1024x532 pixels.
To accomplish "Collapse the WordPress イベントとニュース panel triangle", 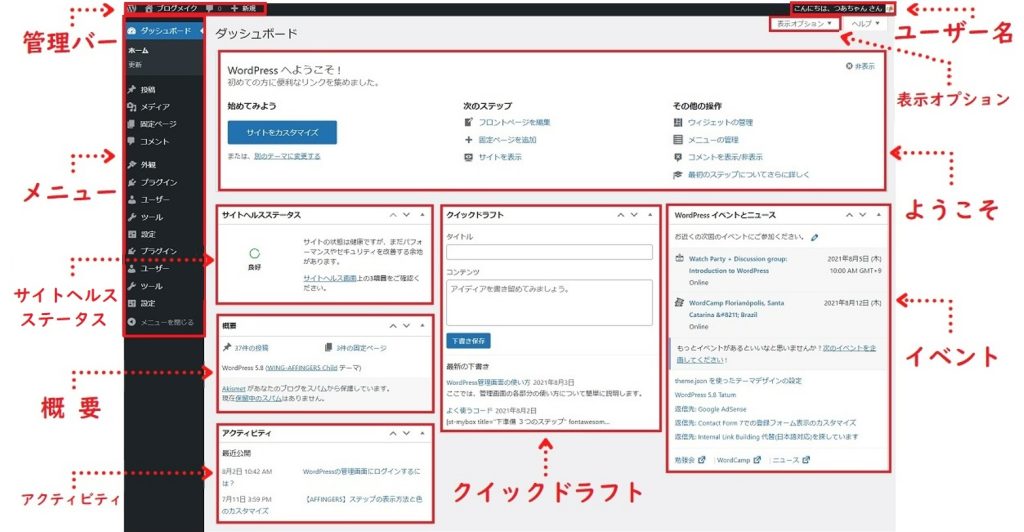I will 879,215.
